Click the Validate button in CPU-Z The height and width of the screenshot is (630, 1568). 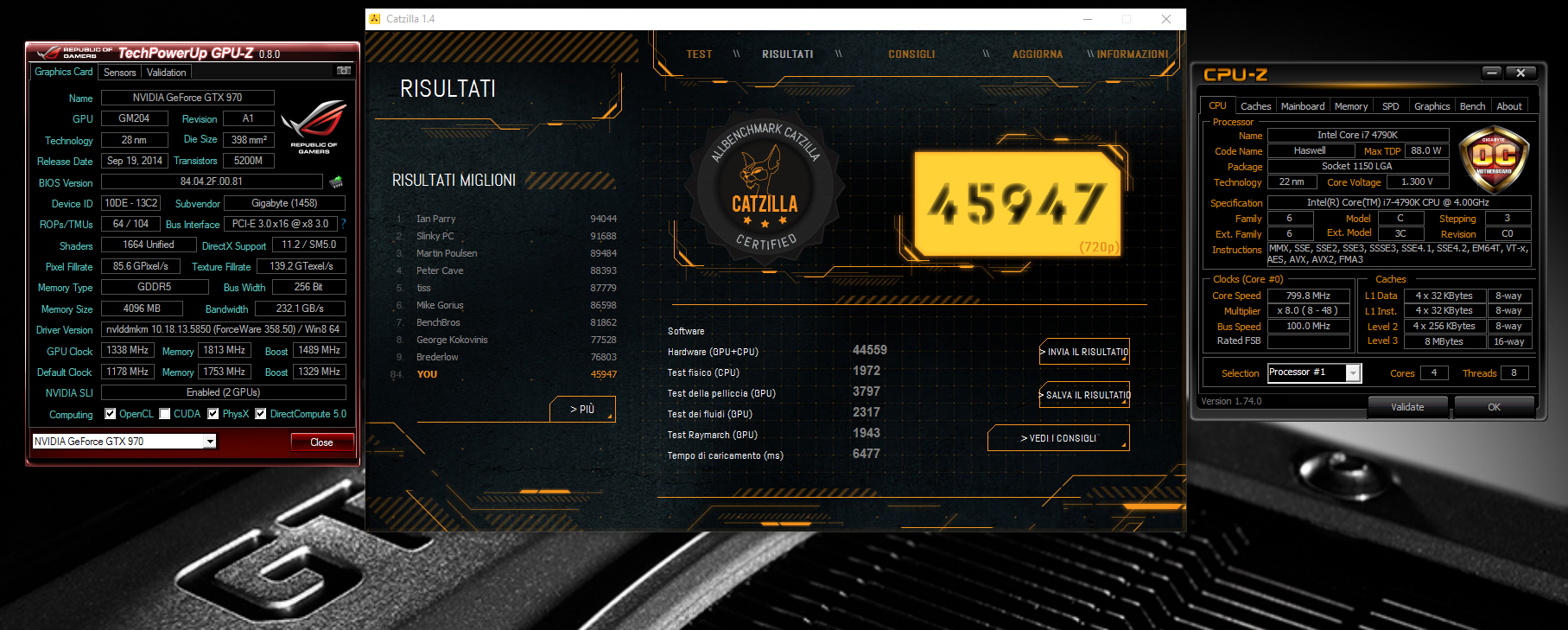(1407, 406)
